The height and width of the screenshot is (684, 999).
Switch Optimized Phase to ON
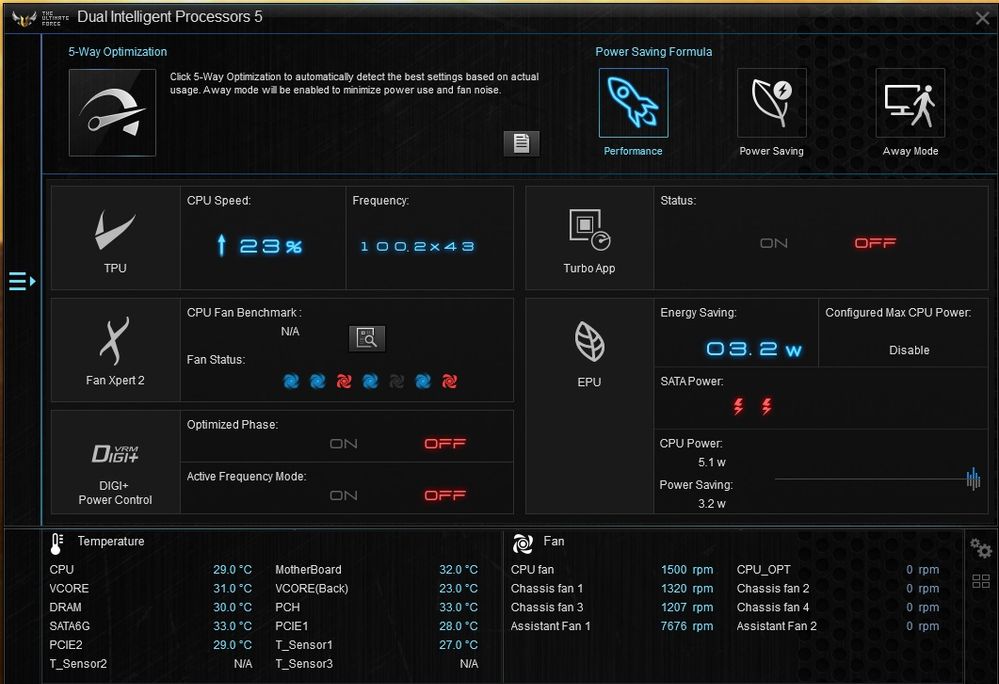(x=343, y=444)
